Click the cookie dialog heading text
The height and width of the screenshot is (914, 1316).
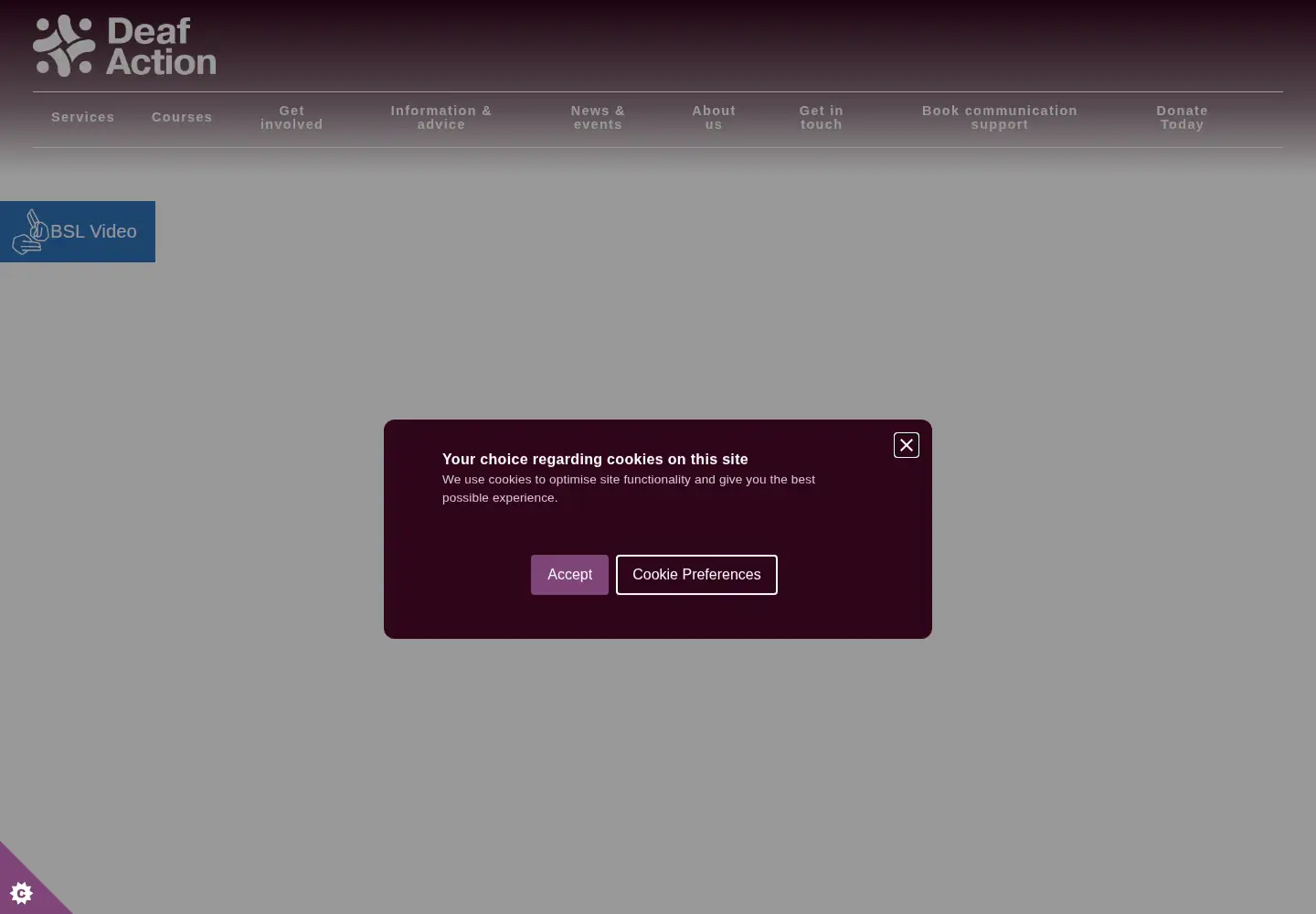[x=595, y=459]
